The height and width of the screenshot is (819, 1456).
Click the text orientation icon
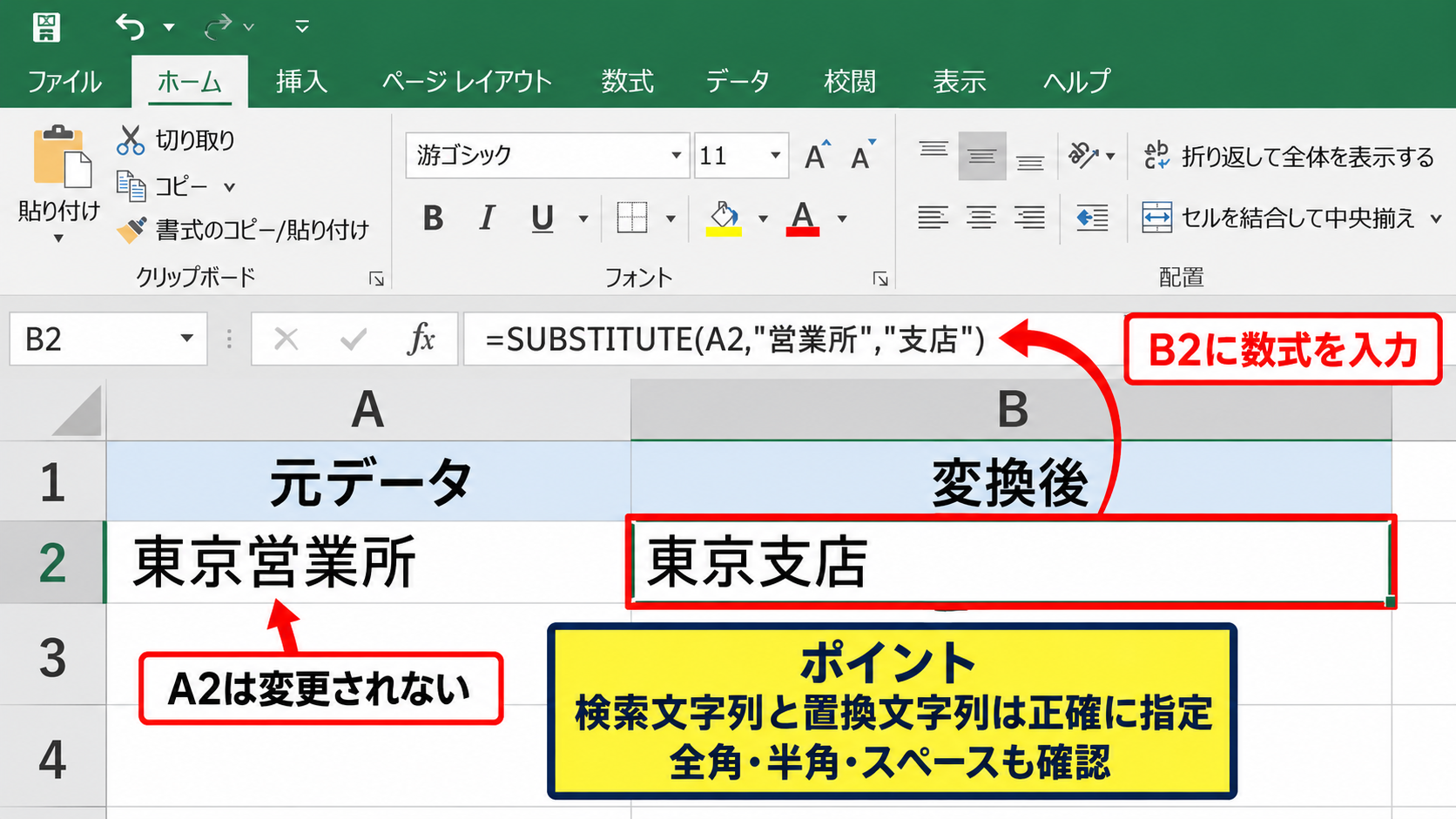pos(1083,156)
